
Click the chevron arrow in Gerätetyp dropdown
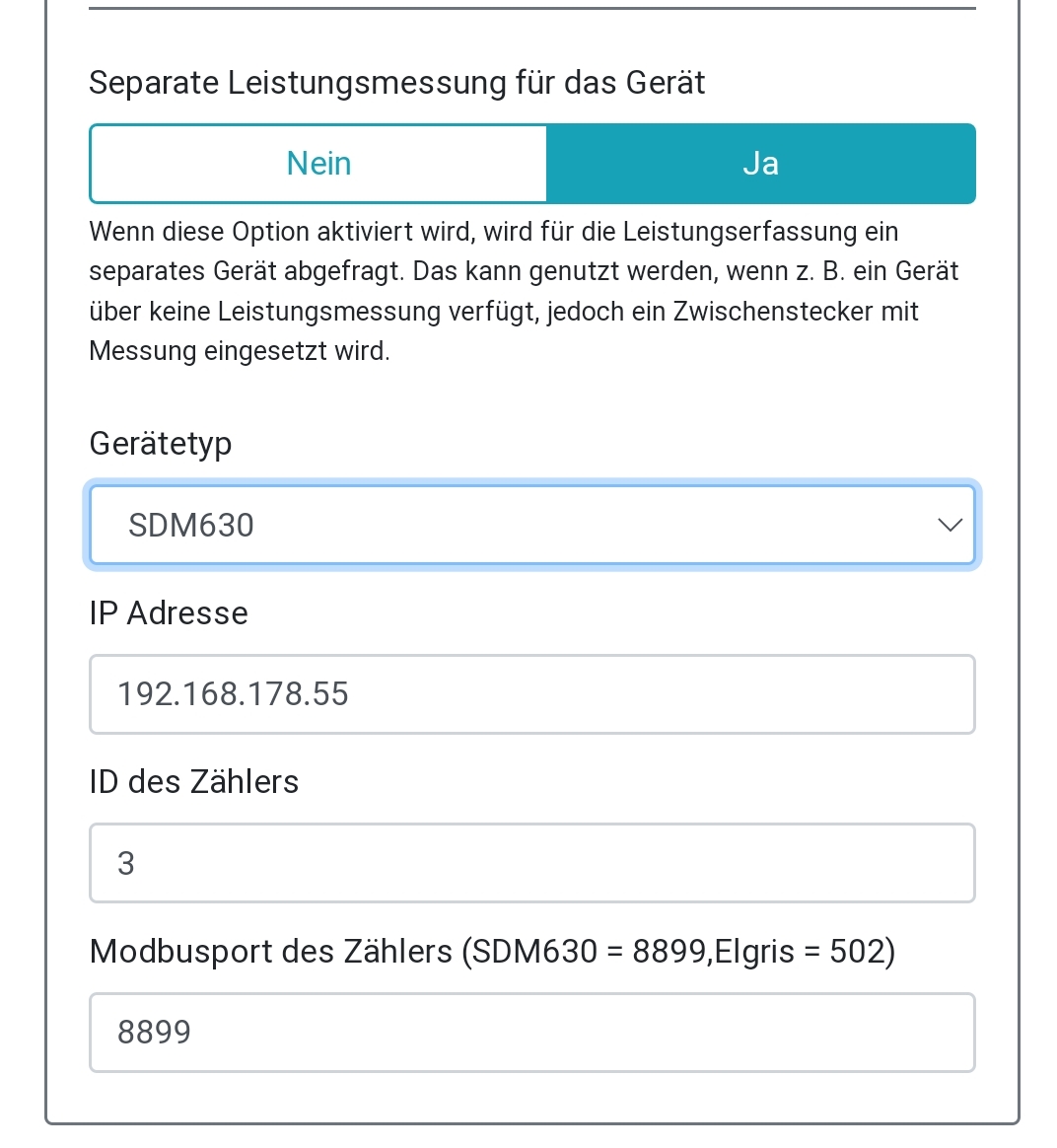click(950, 525)
